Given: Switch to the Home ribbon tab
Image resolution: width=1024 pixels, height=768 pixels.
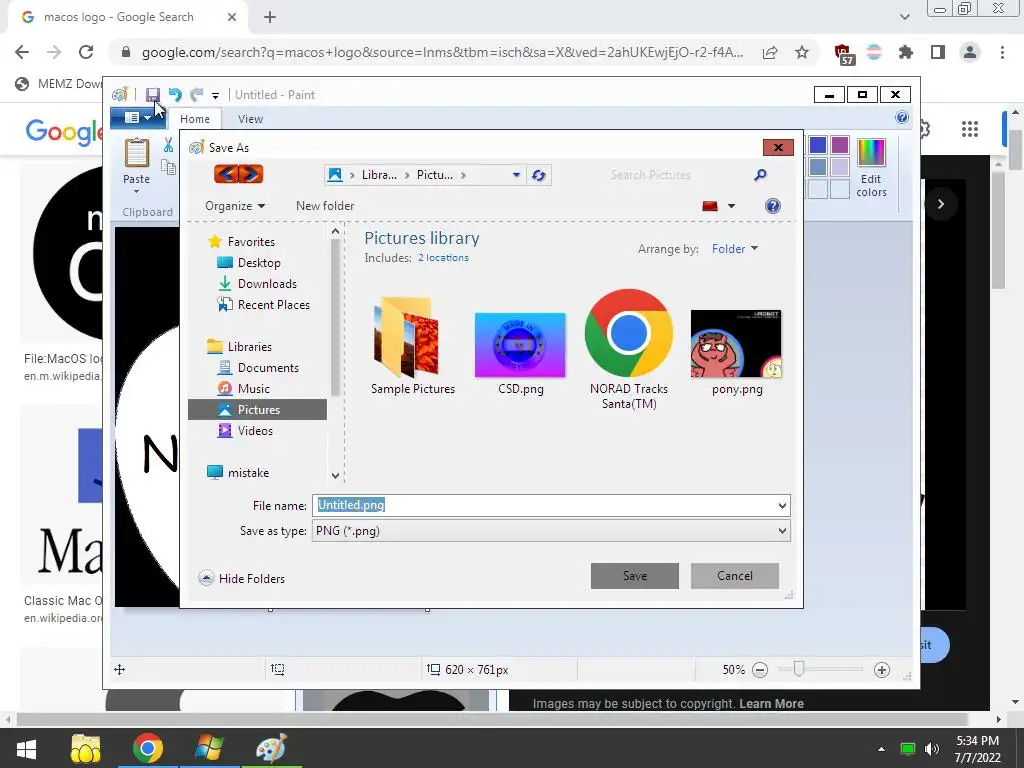Looking at the screenshot, I should 195,119.
